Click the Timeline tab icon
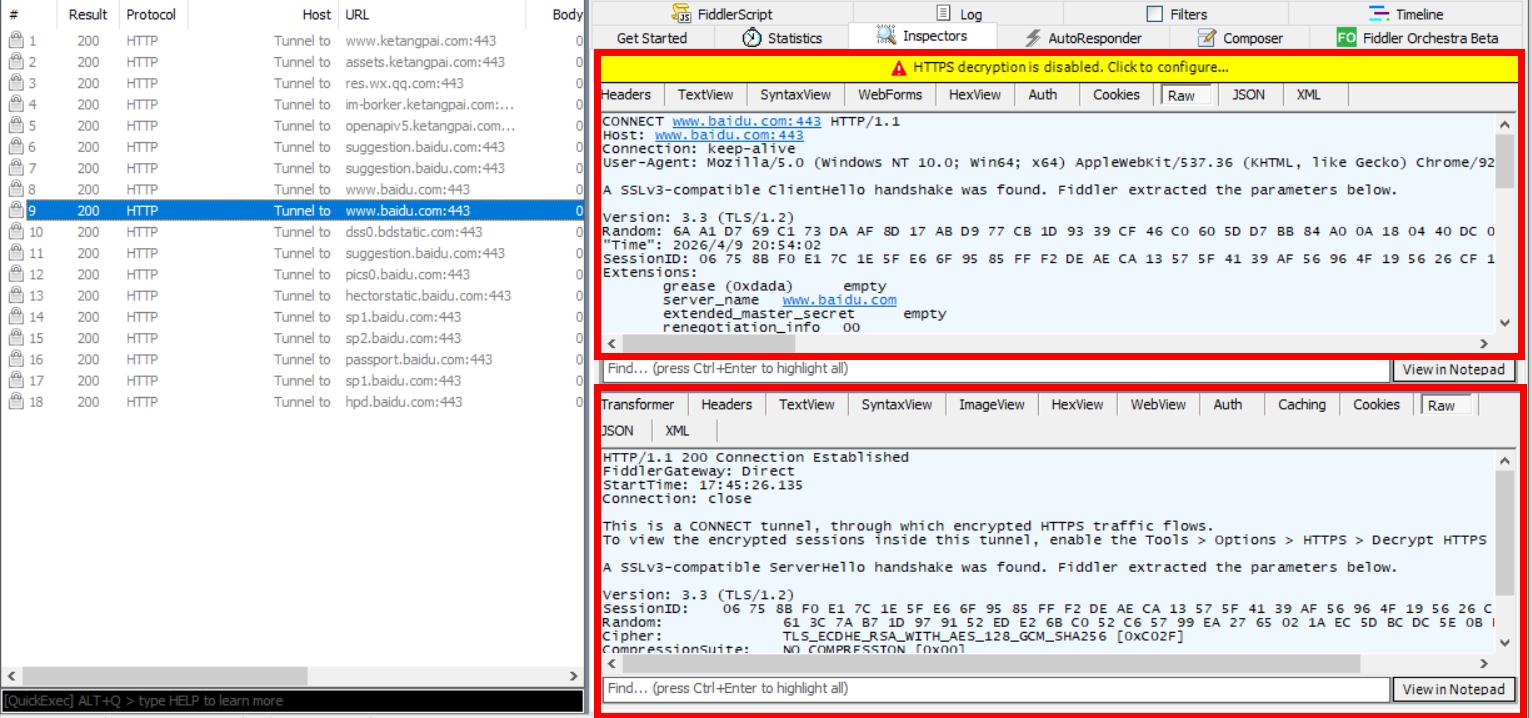 [1379, 14]
